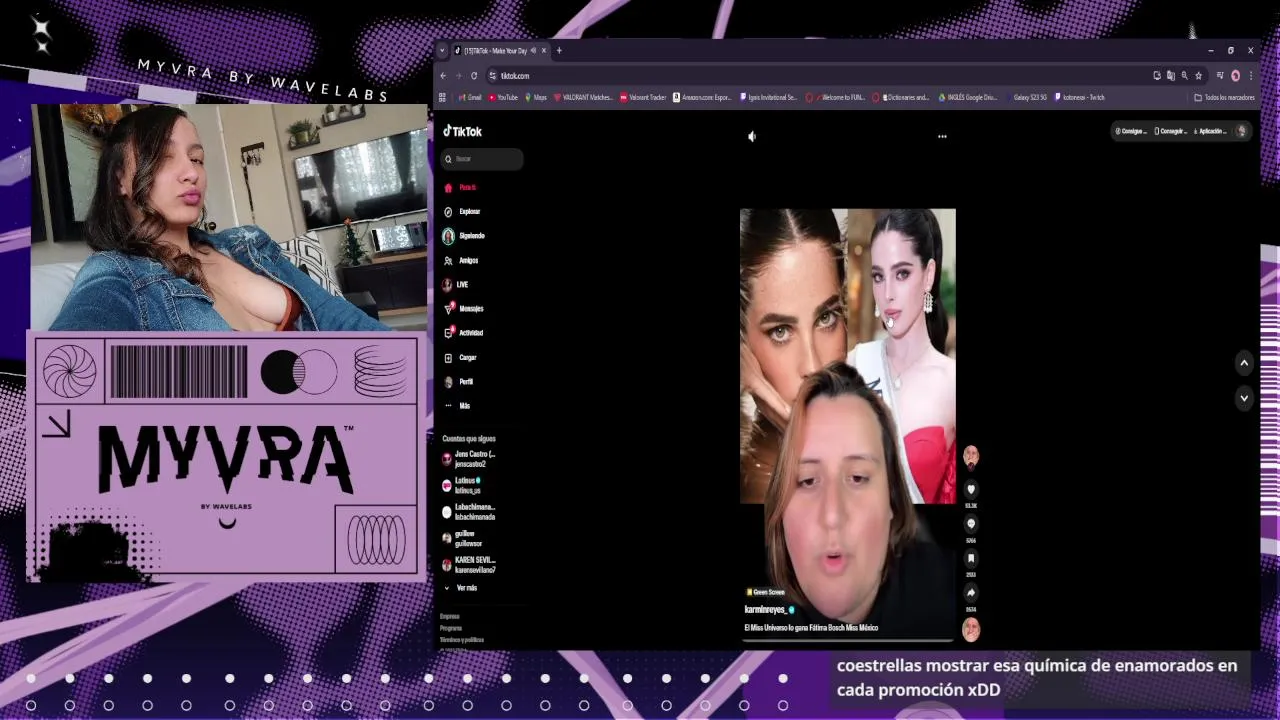The width and height of the screenshot is (1280, 720).
Task: Go to next video with down arrow
Action: point(1244,397)
